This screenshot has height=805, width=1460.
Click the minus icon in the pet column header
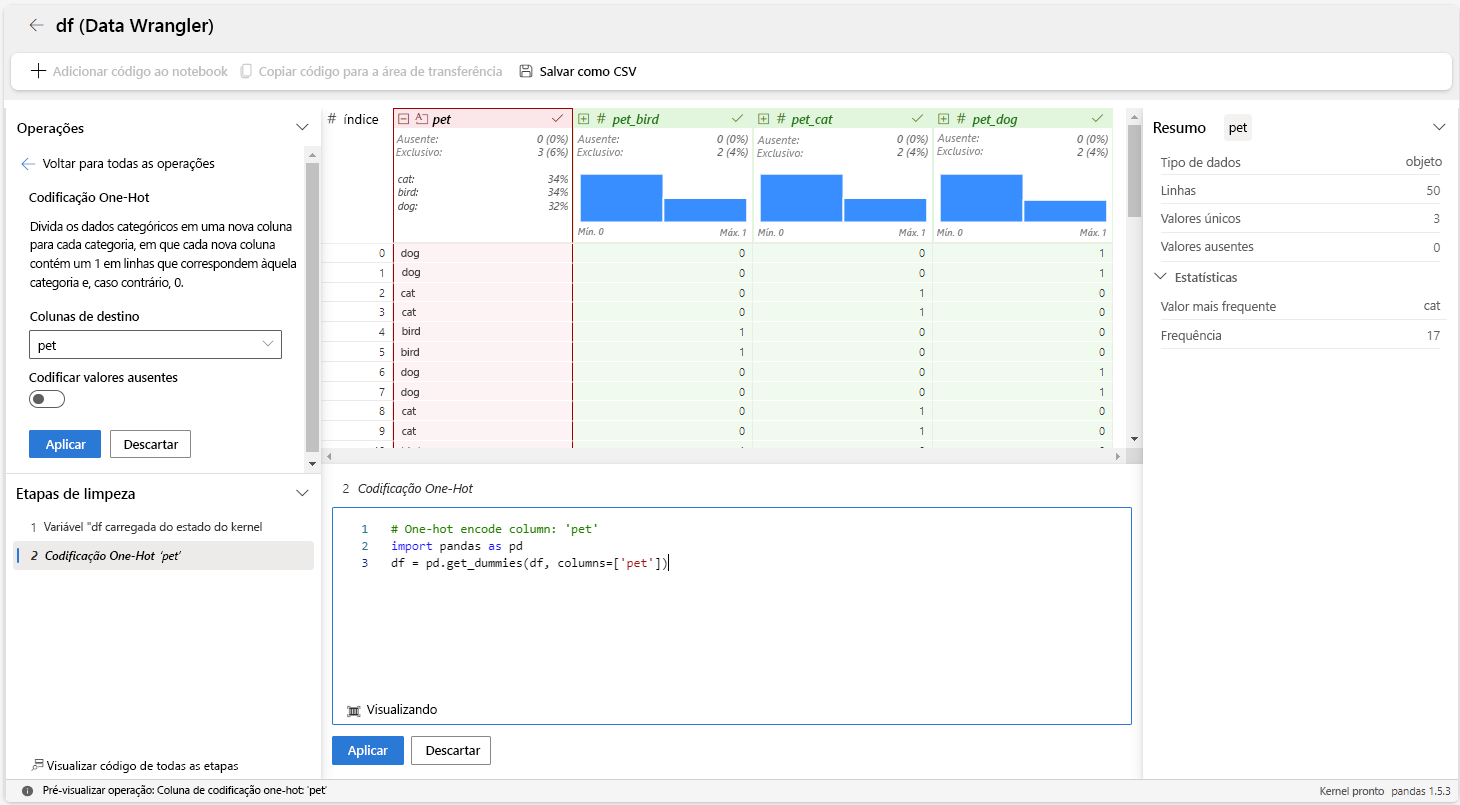click(x=404, y=119)
